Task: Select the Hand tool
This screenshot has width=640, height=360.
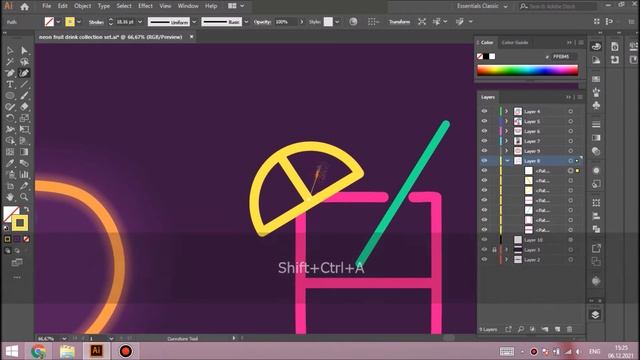Action: tap(10, 197)
